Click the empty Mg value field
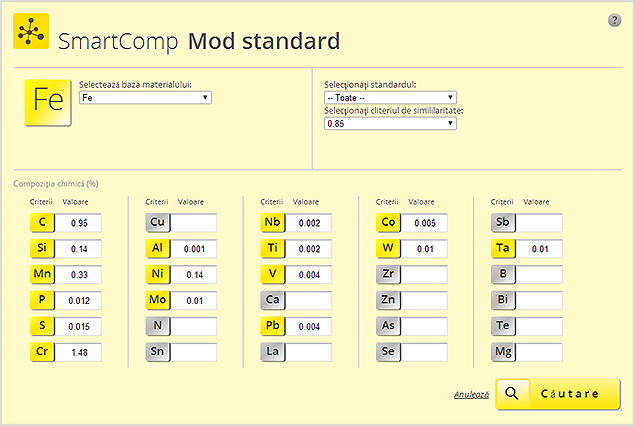Image resolution: width=635 pixels, height=426 pixels. click(539, 352)
